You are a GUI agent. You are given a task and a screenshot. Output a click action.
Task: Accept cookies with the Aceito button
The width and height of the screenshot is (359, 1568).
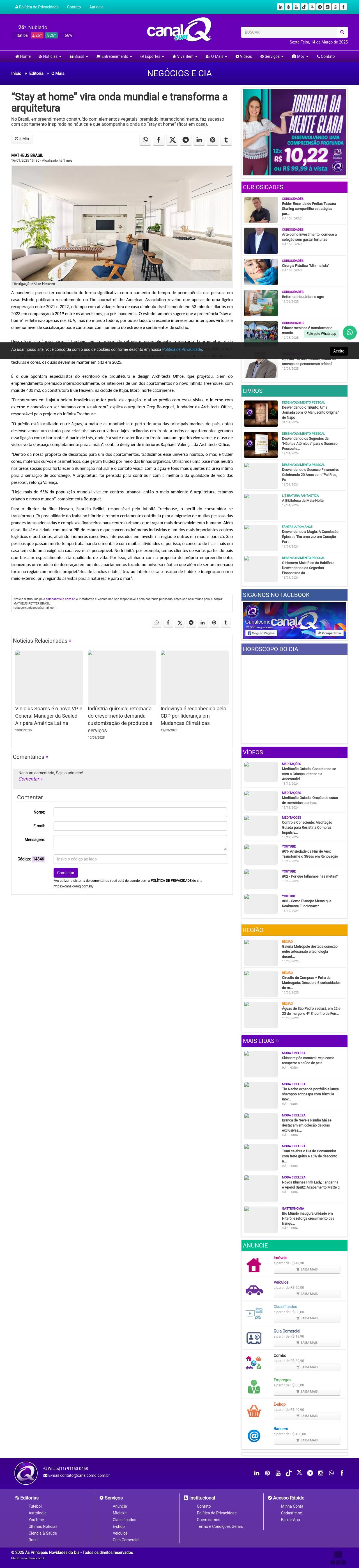[x=339, y=351]
